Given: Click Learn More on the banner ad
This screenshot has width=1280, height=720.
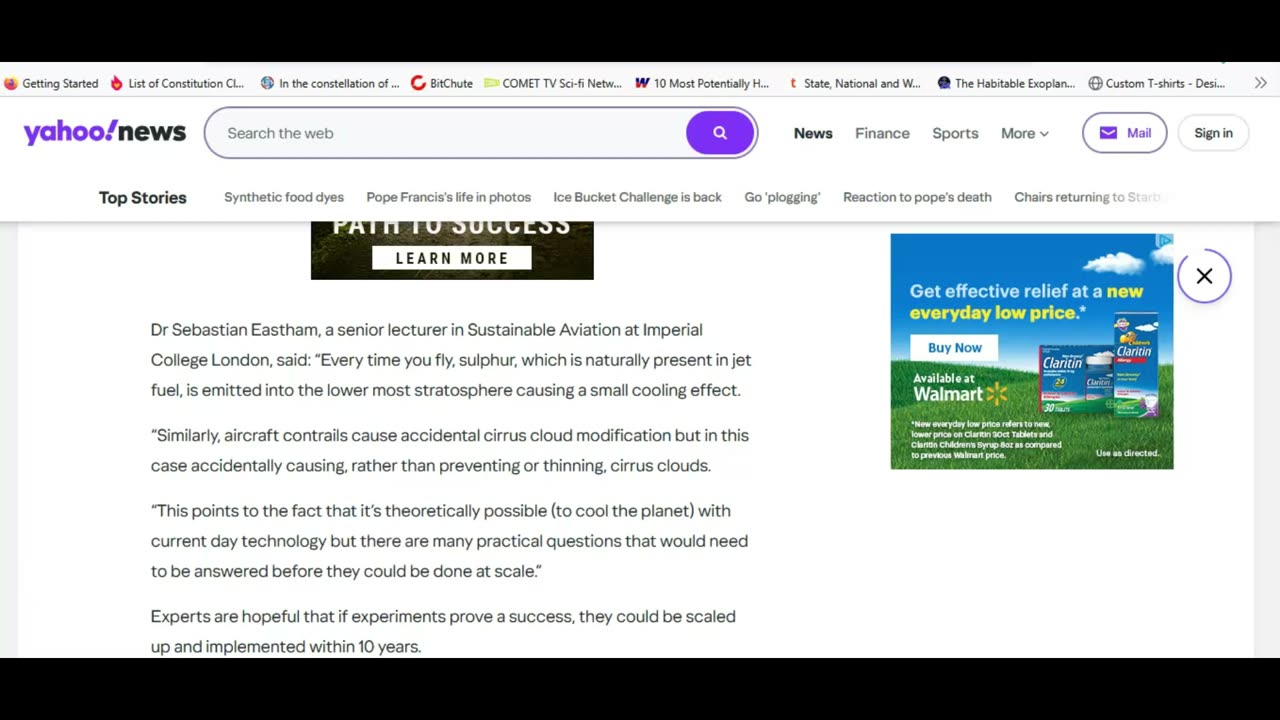Looking at the screenshot, I should [x=452, y=258].
